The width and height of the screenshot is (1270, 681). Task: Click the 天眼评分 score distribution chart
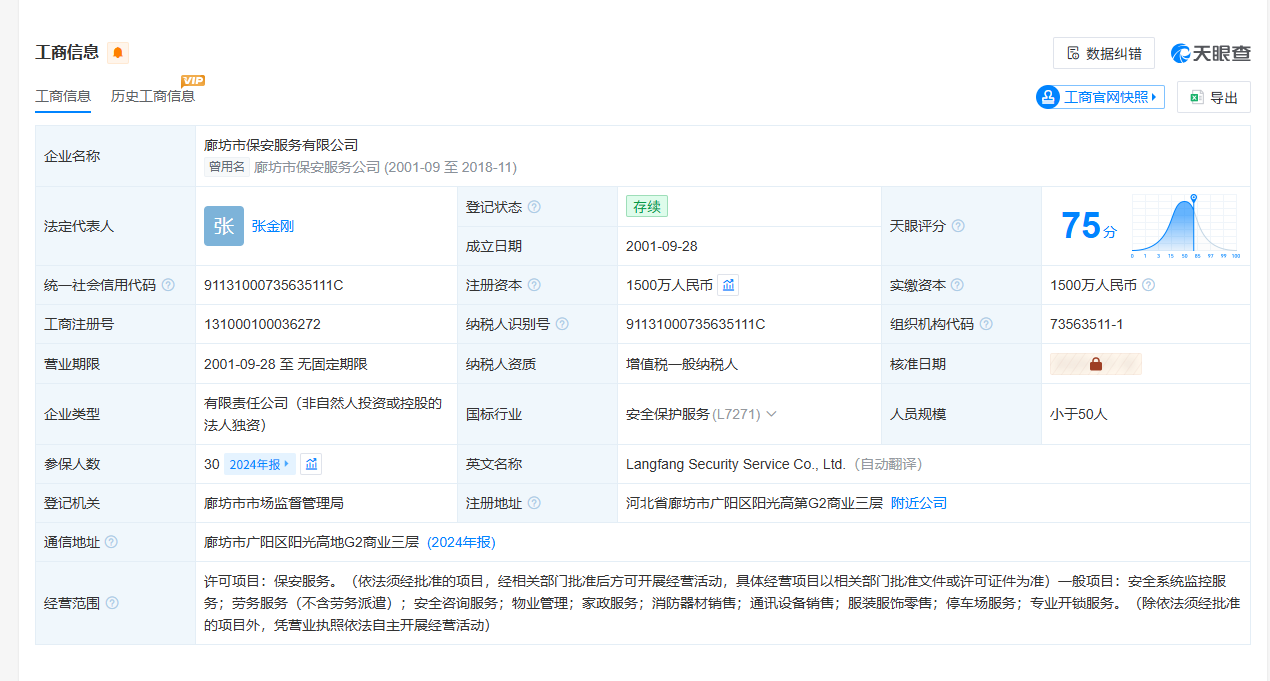tap(1185, 226)
